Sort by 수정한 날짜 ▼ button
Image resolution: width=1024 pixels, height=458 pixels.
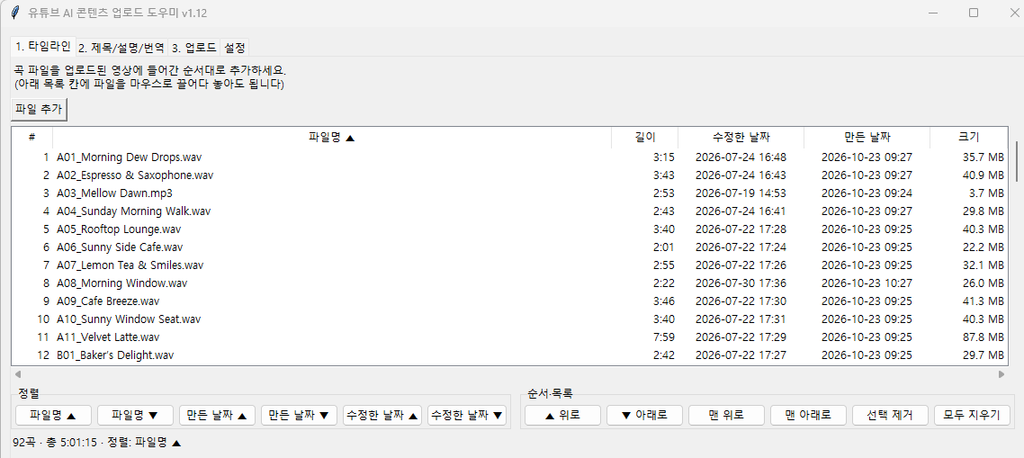click(467, 415)
